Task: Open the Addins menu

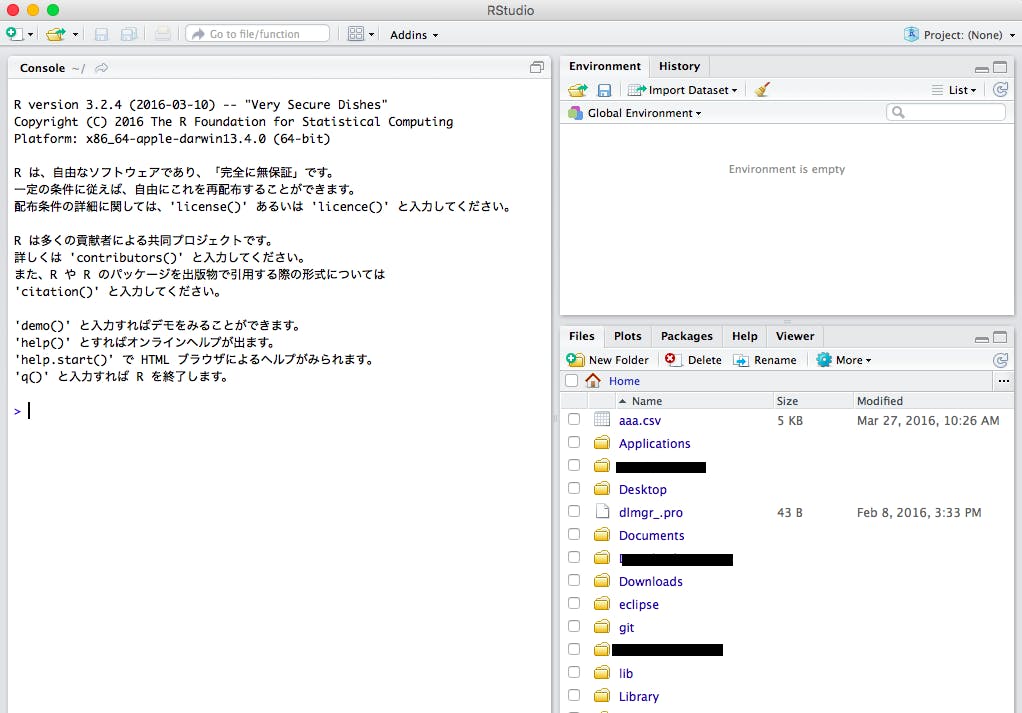Action: (x=413, y=34)
